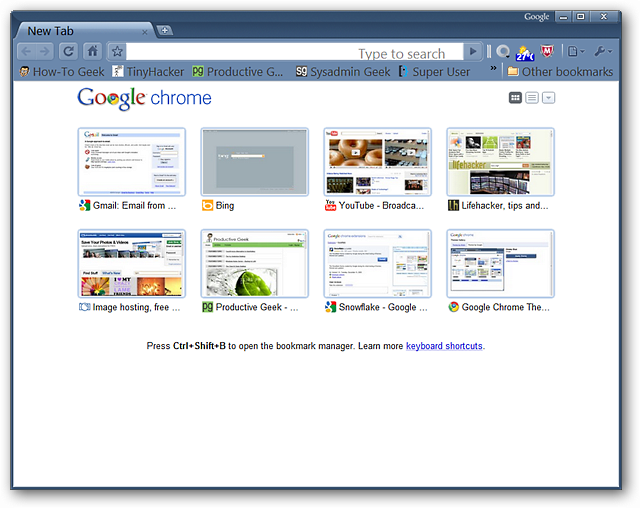
Task: Open the YouTube thumbnail
Action: pos(377,162)
